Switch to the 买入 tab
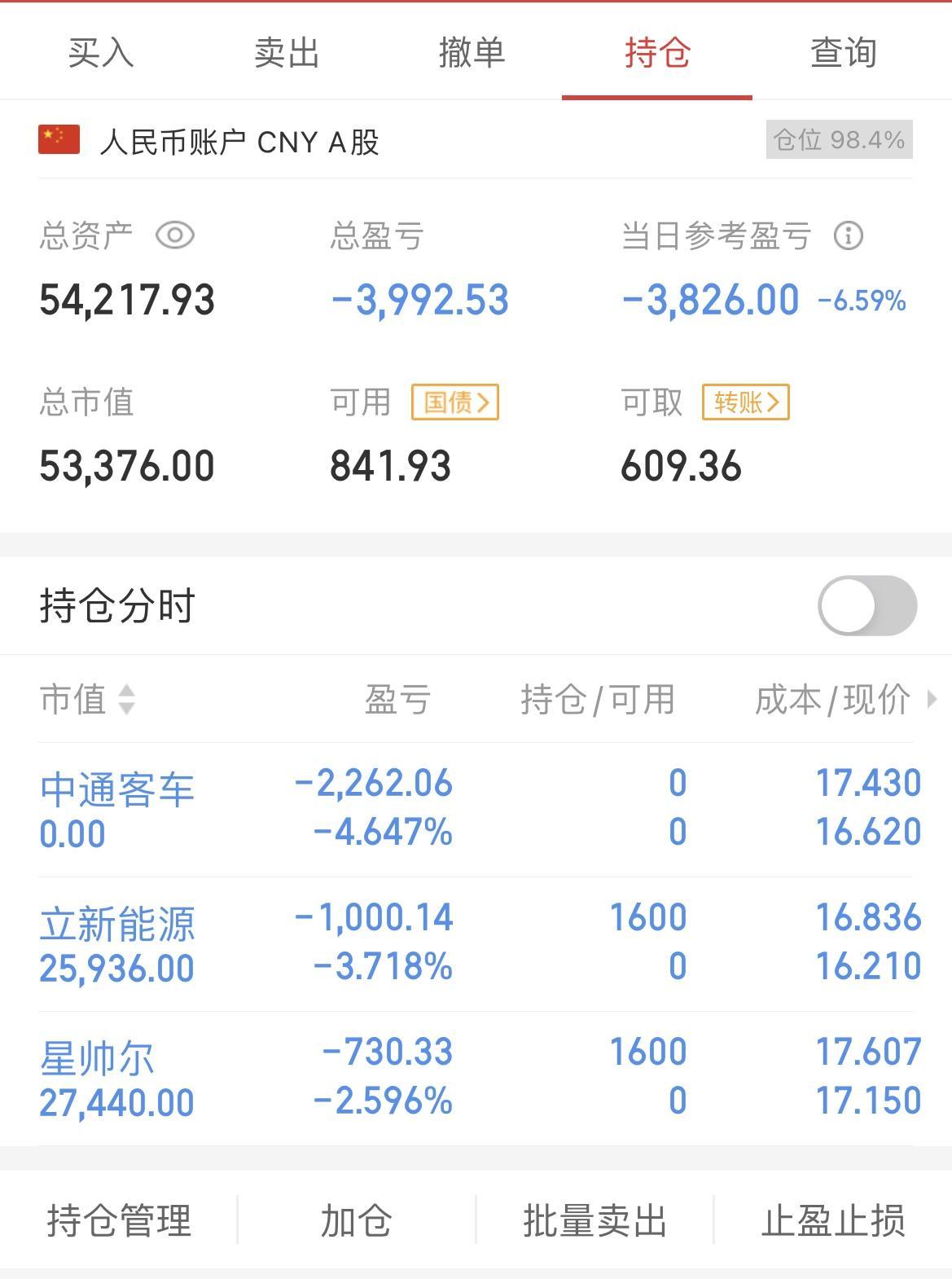Screen dimensions: 952x1279 point(100,53)
